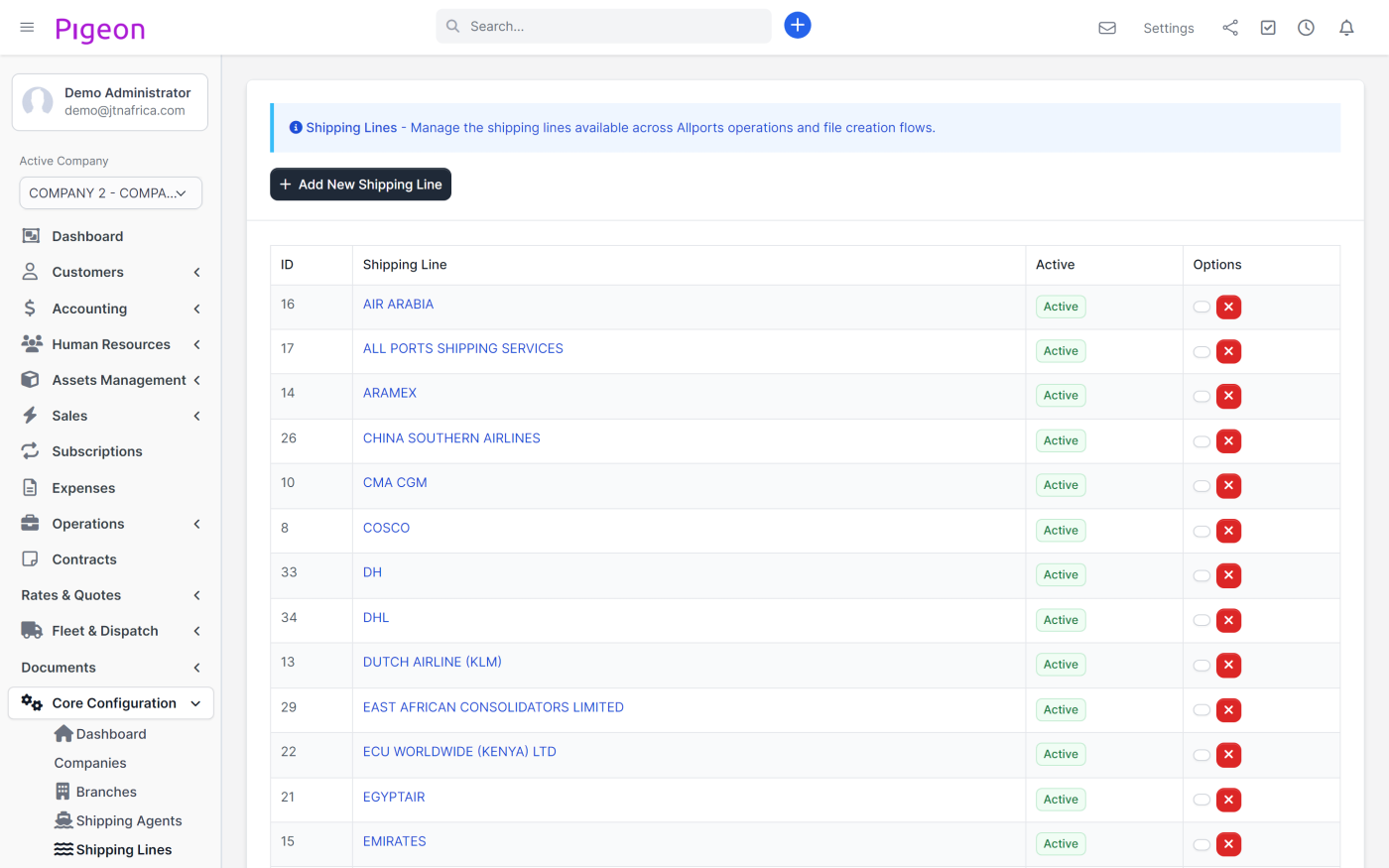Click the share icon in header
1389x868 pixels.
pos(1230,28)
